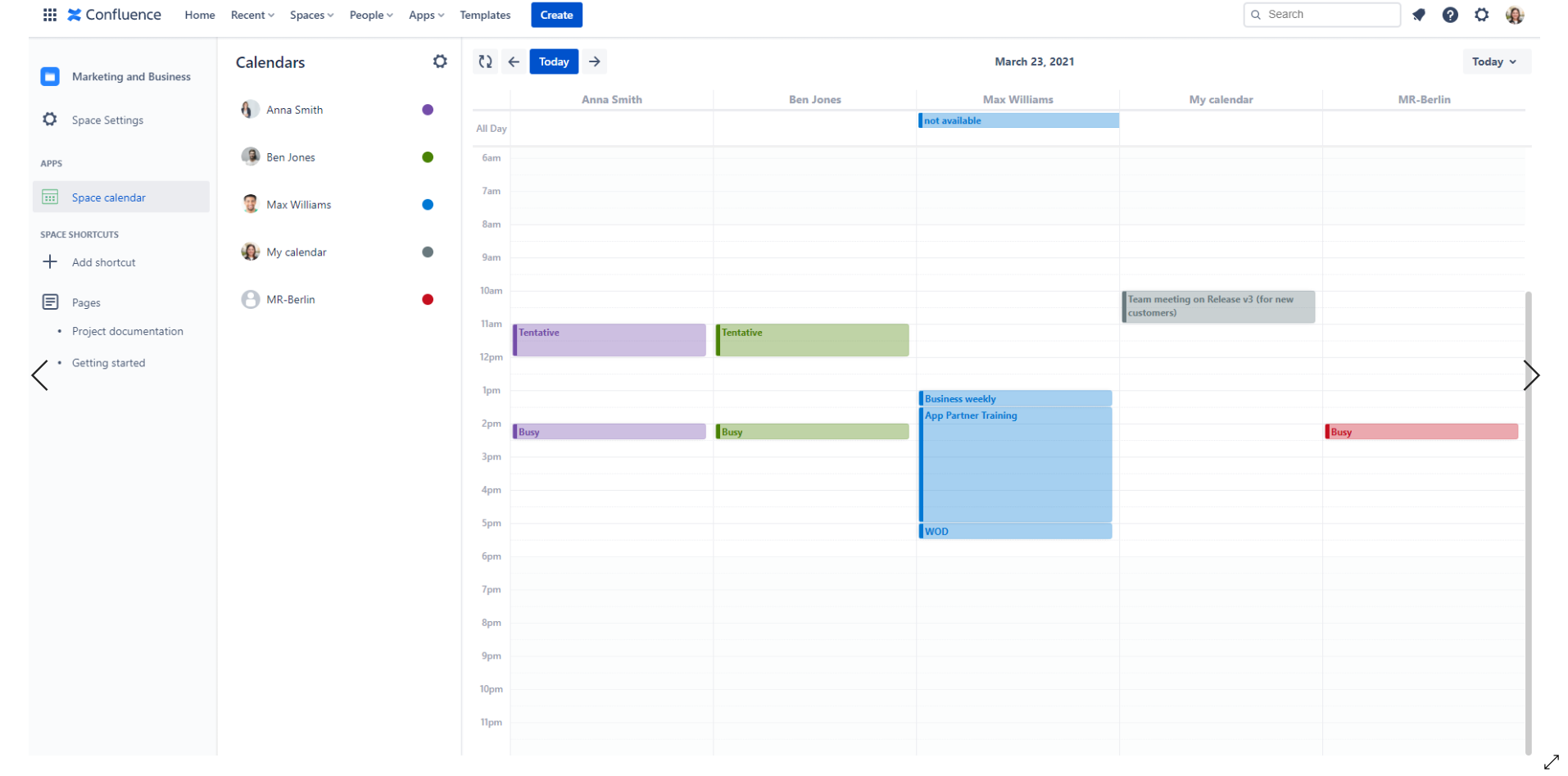Open the Project documentation page link
Image resolution: width=1568 pixels, height=776 pixels.
click(127, 331)
